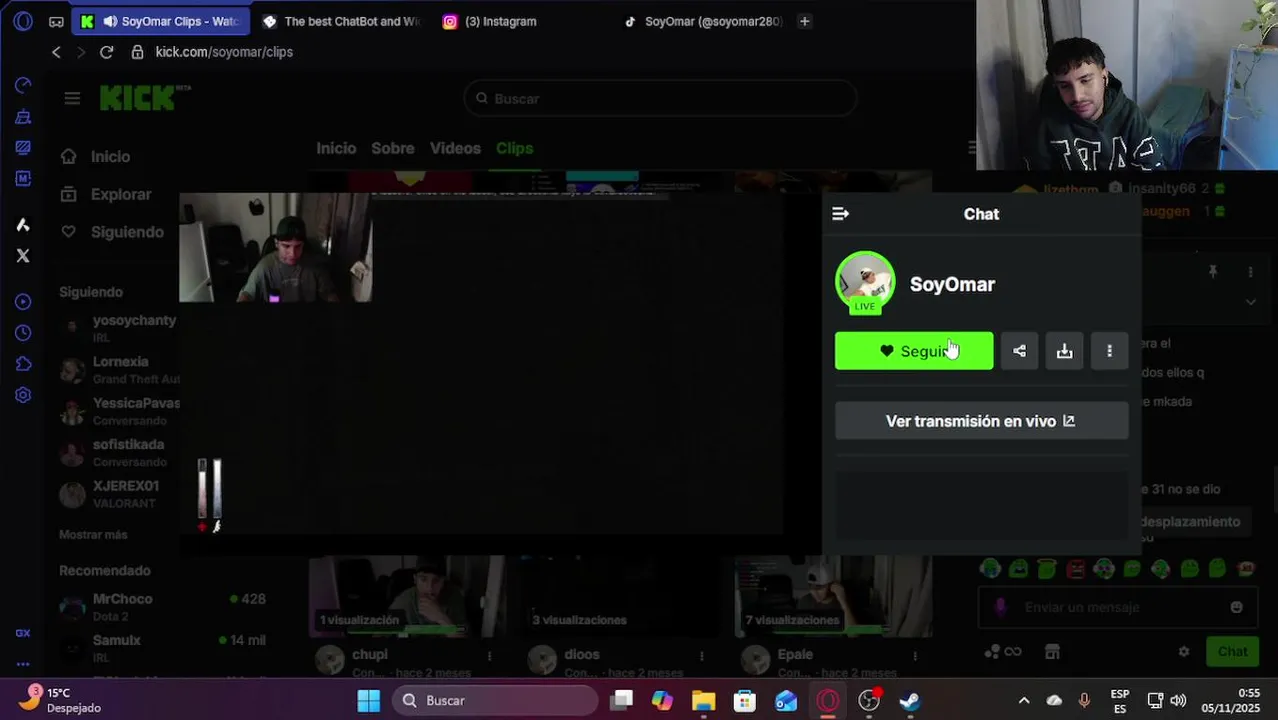Open clip thumbnail with 1 visualización
This screenshot has height=720, width=1278.
[x=407, y=596]
